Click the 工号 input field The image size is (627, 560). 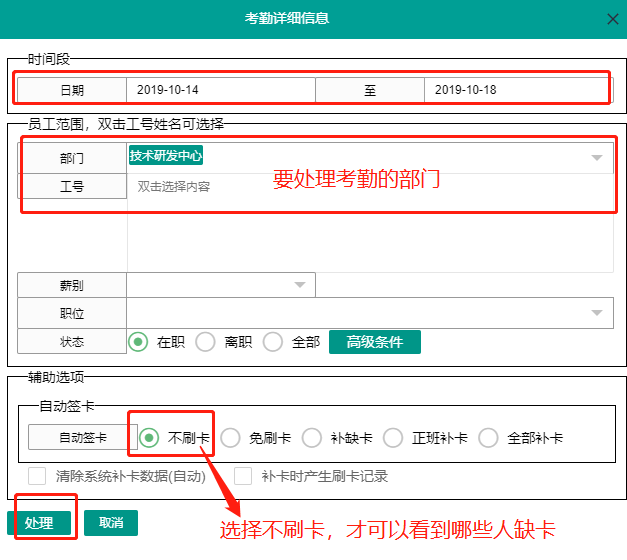pos(368,186)
